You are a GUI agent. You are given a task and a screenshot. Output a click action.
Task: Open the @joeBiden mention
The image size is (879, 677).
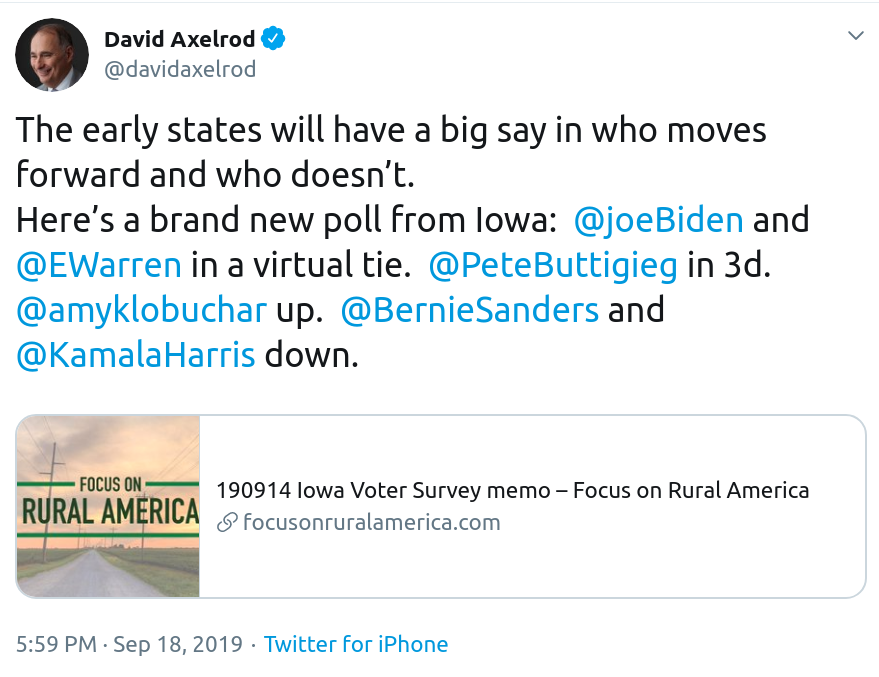pyautogui.click(x=659, y=220)
